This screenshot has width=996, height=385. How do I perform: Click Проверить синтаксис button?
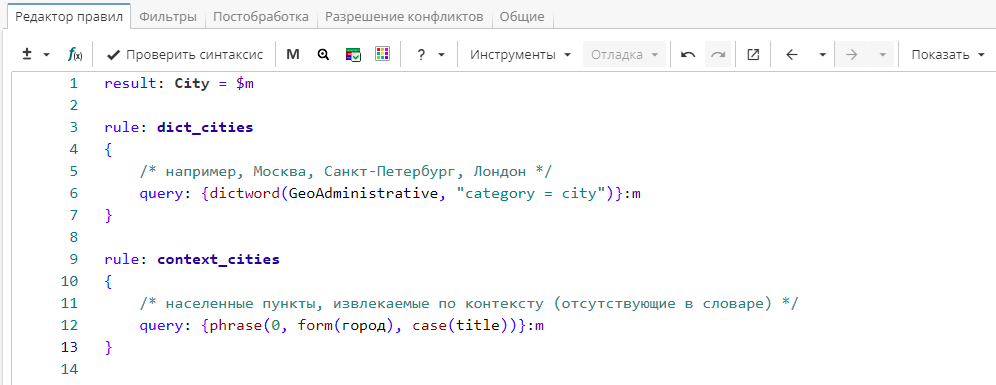pyautogui.click(x=185, y=55)
